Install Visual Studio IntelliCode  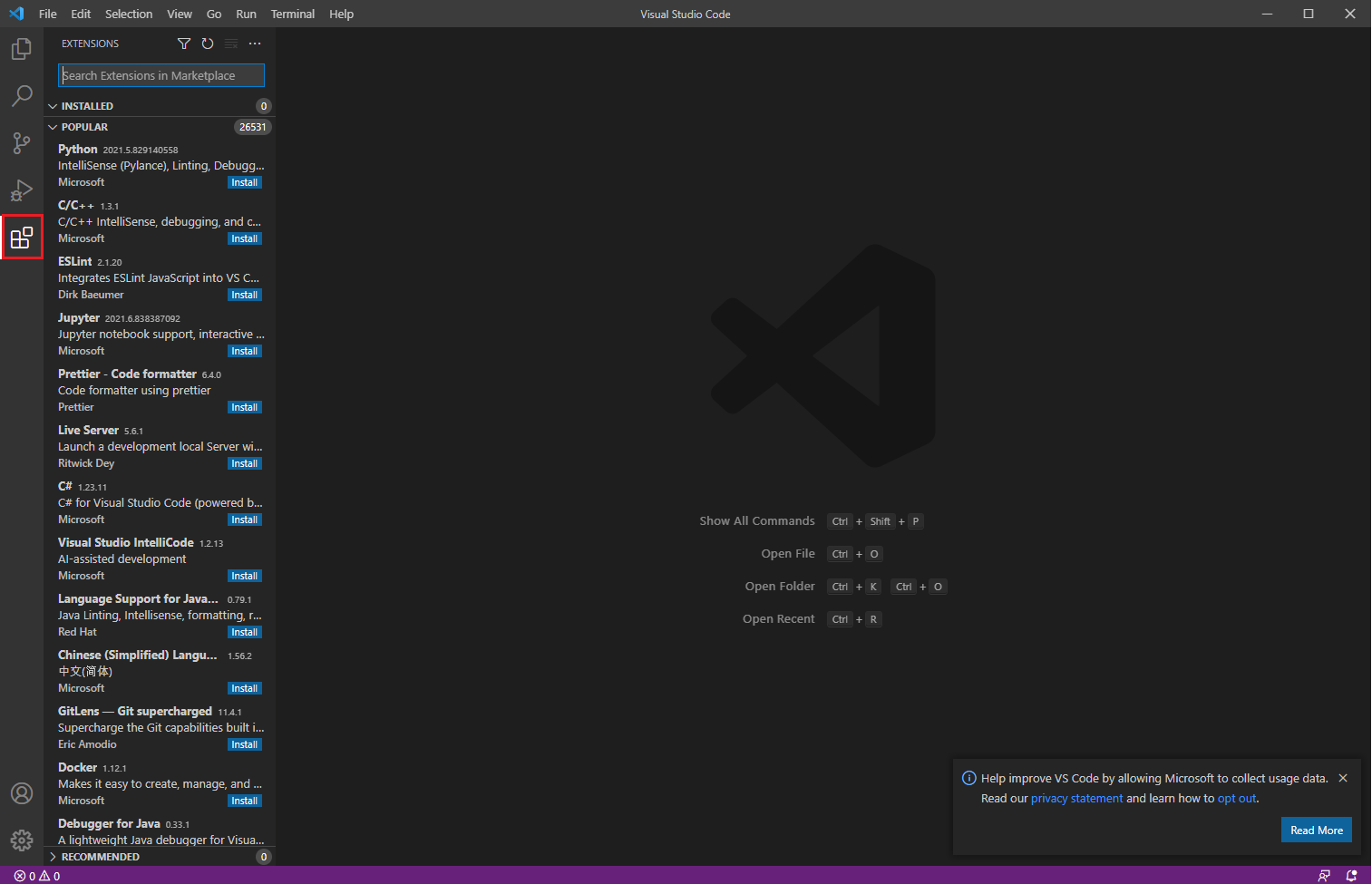click(x=245, y=576)
